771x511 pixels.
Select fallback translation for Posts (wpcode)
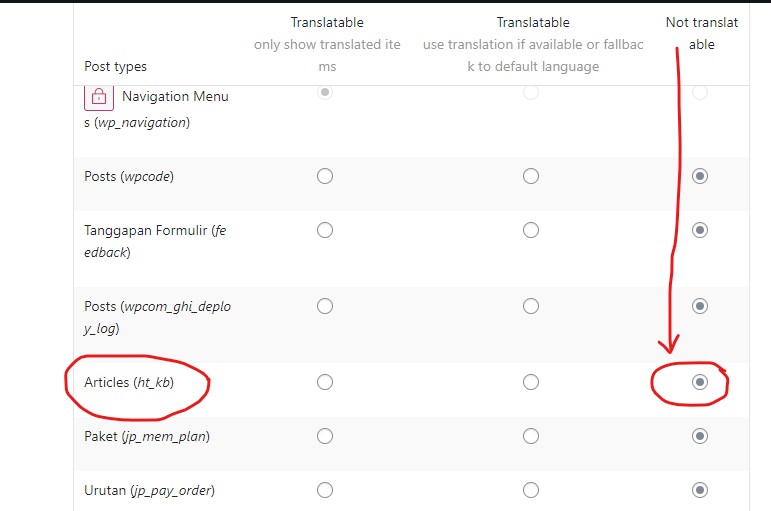coord(531,176)
